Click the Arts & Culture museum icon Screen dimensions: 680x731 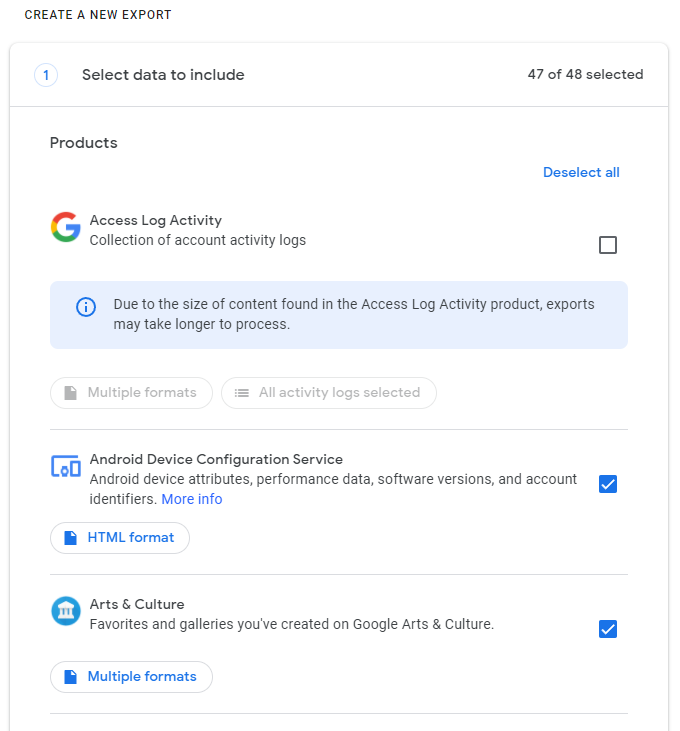[x=66, y=611]
